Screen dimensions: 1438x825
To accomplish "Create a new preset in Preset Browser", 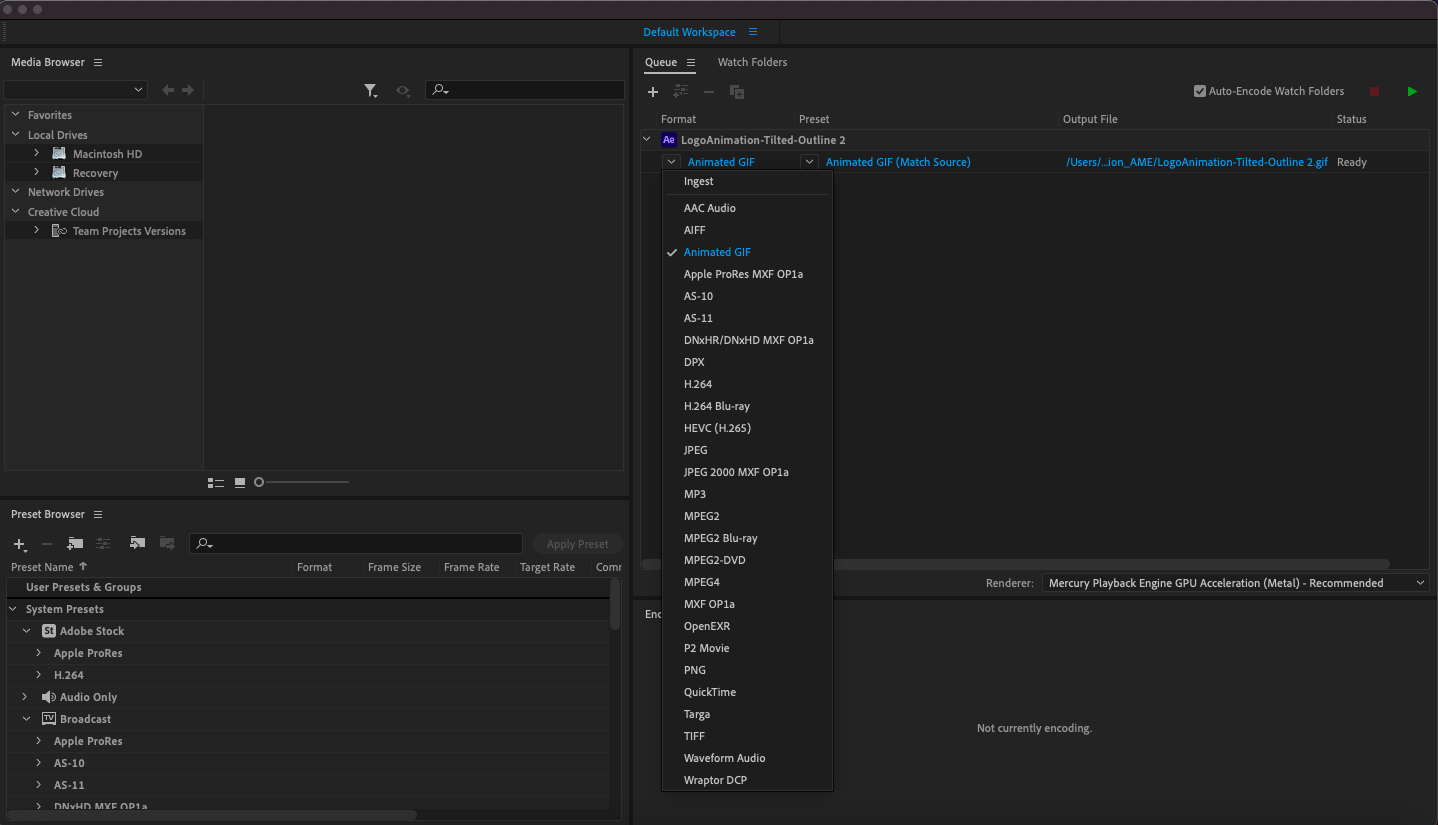I will point(18,544).
